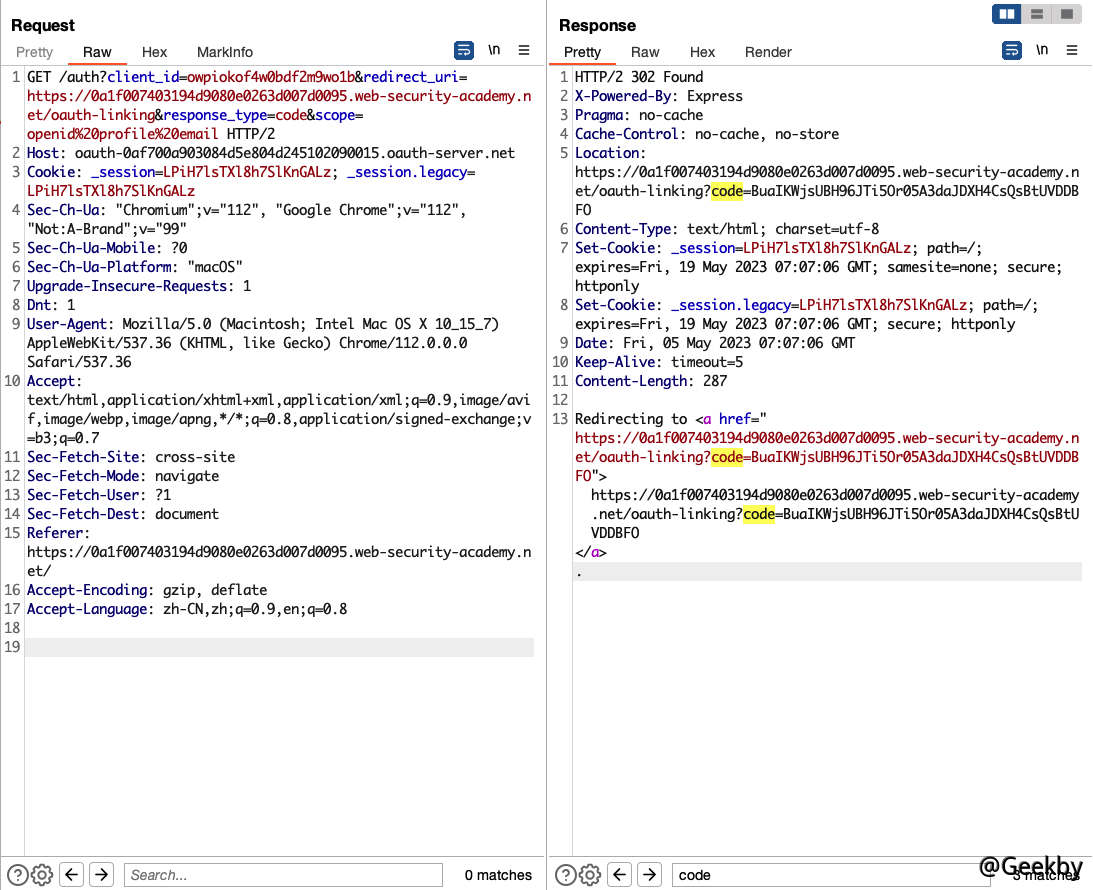Toggle word wrap in the Request panel
This screenshot has height=890, width=1093.
tap(464, 50)
